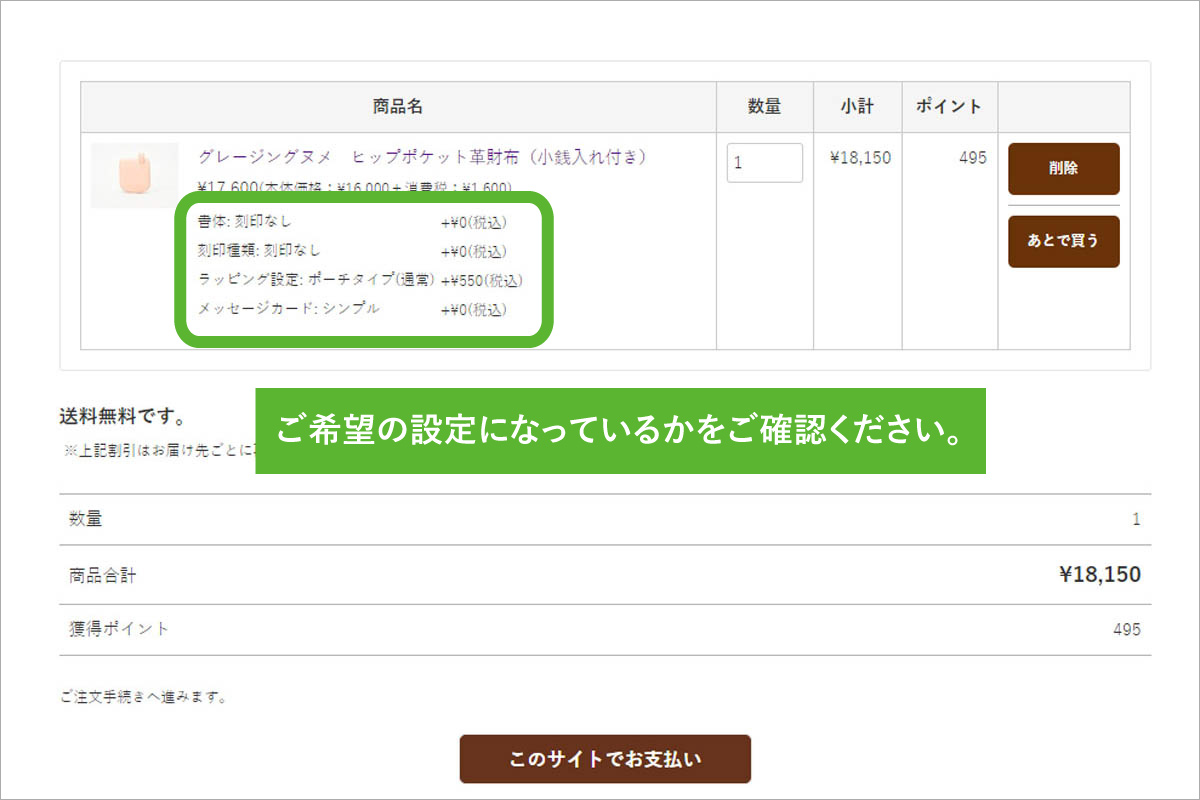The height and width of the screenshot is (800, 1200).
Task: Select the 書体: 刻印なし option line
Action: (x=246, y=222)
